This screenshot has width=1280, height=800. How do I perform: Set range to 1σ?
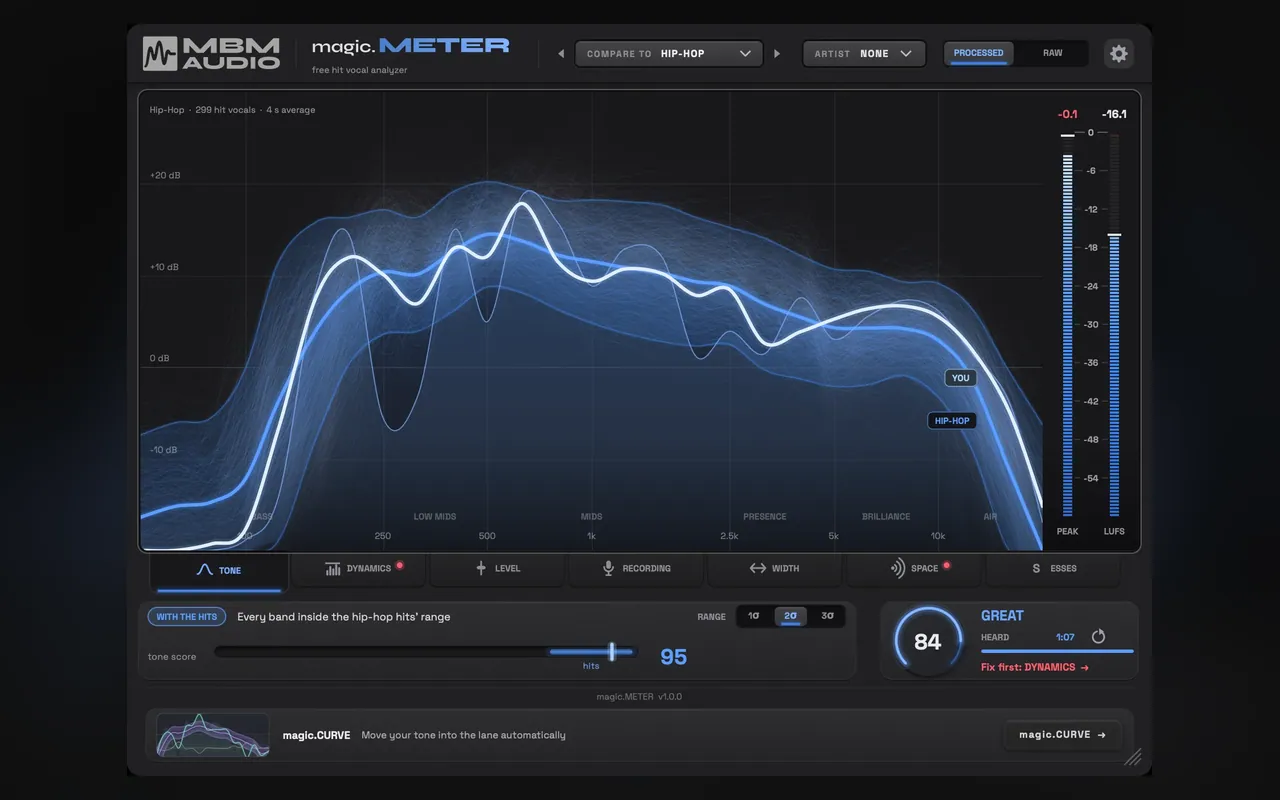click(x=754, y=616)
